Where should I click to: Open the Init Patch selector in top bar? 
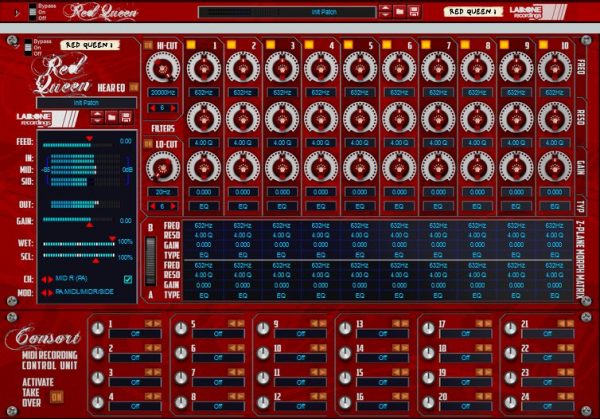pos(286,12)
